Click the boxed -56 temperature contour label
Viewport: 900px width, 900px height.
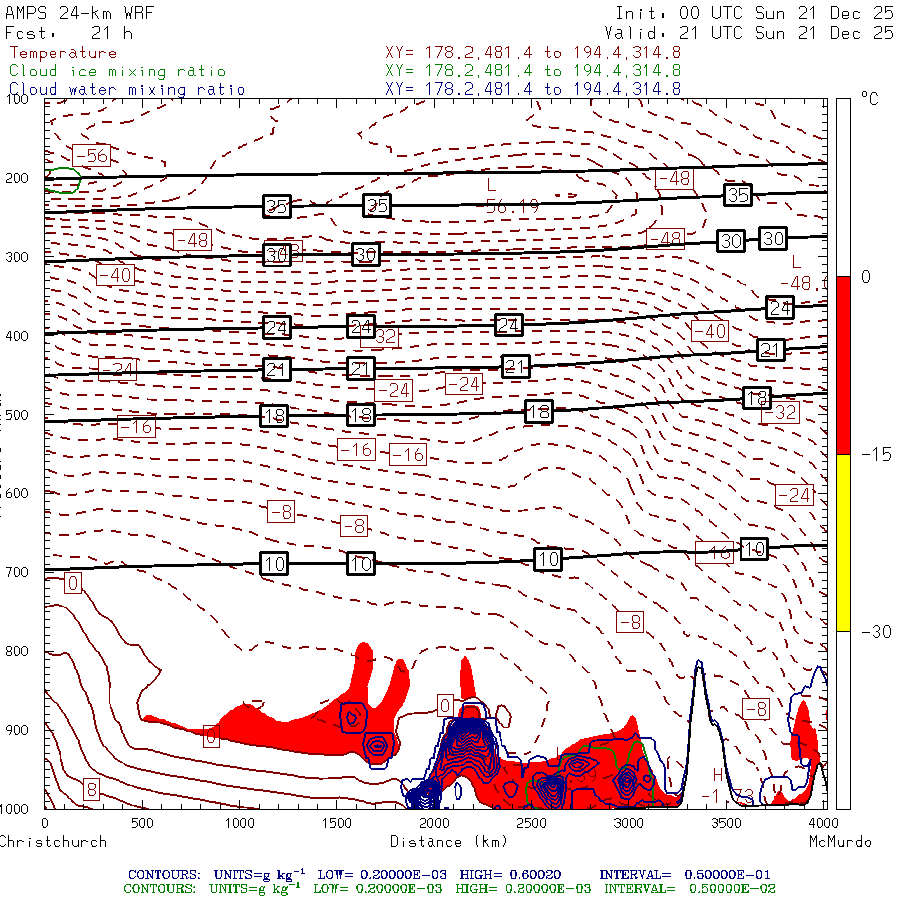pos(91,155)
